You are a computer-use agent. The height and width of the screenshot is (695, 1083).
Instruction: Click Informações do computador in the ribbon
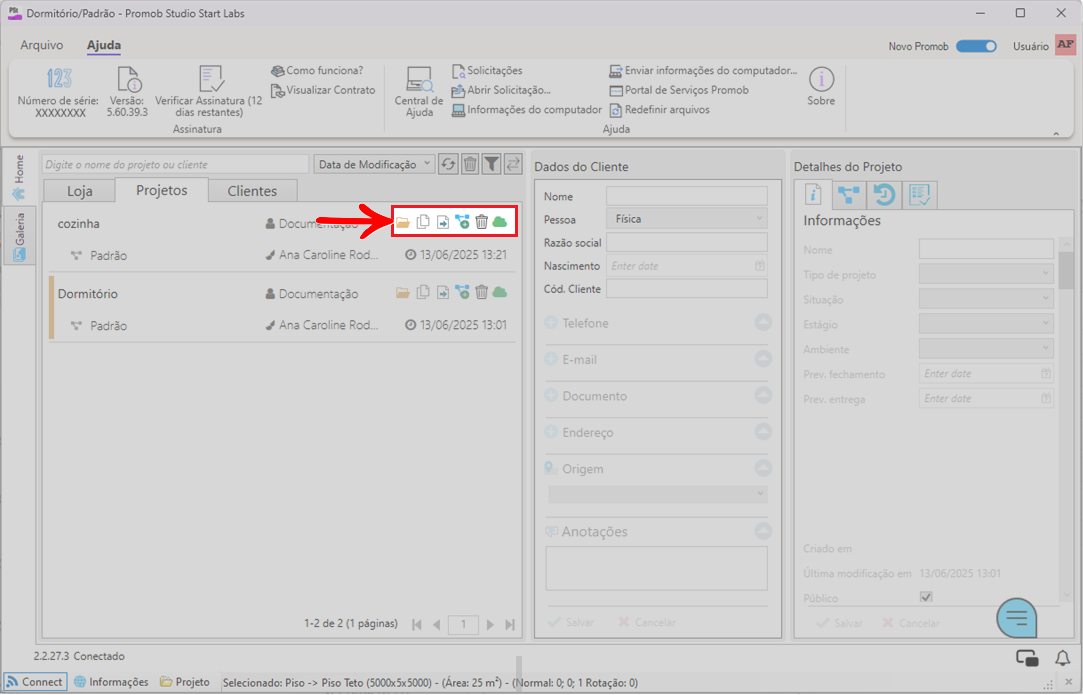click(x=527, y=110)
